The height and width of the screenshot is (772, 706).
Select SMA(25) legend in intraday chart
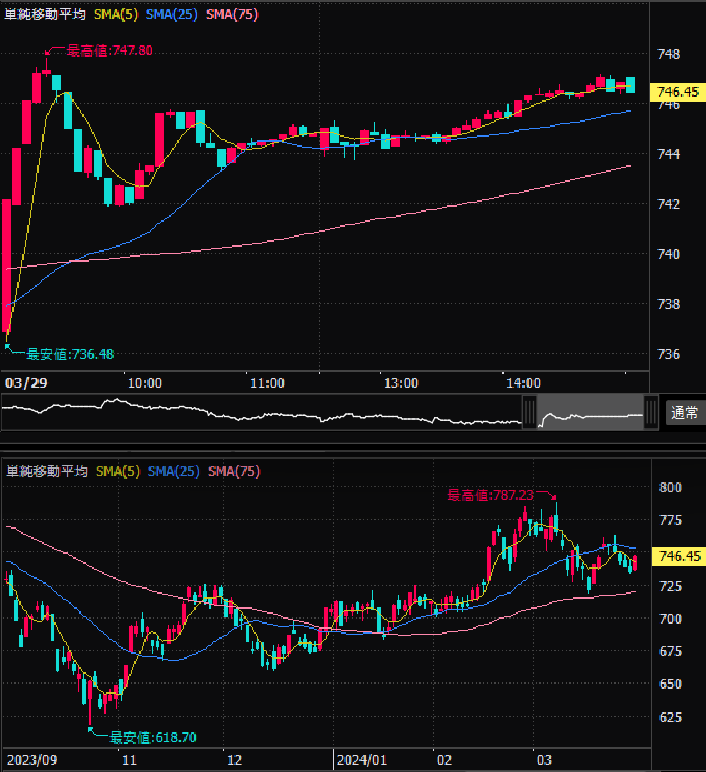coord(171,14)
